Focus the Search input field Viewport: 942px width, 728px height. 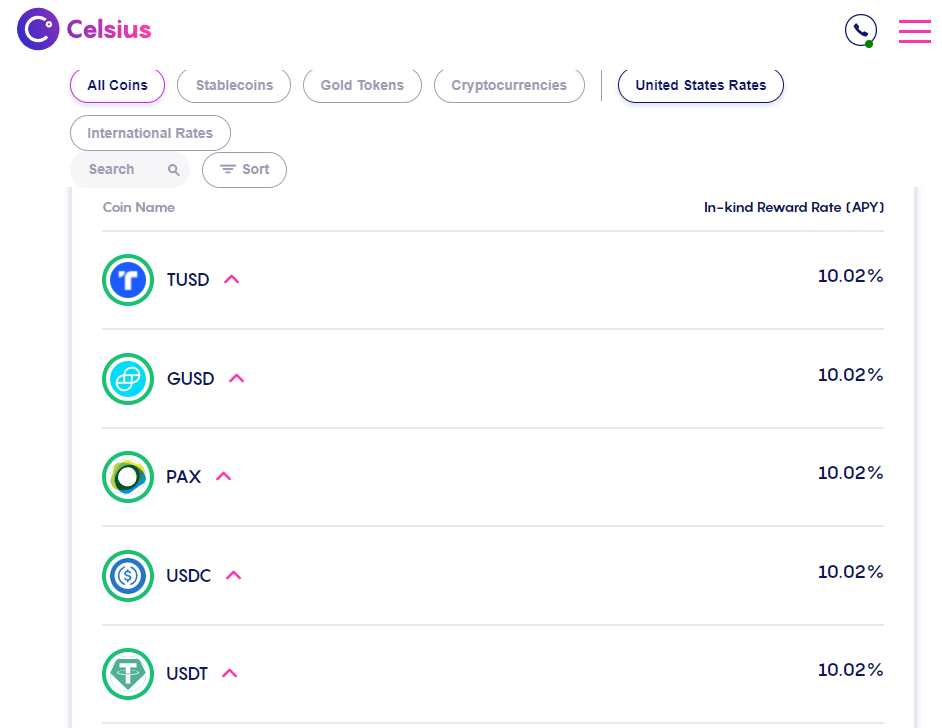[130, 170]
